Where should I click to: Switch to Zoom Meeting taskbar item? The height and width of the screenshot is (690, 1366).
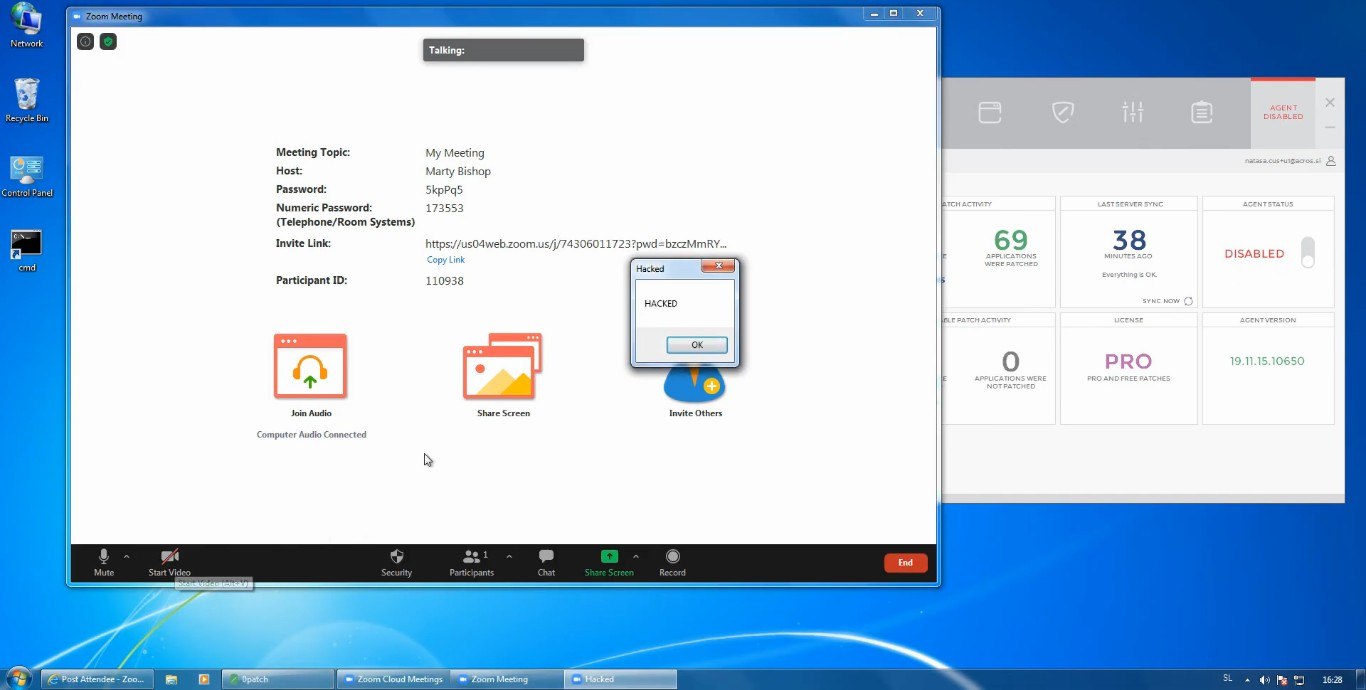point(507,679)
